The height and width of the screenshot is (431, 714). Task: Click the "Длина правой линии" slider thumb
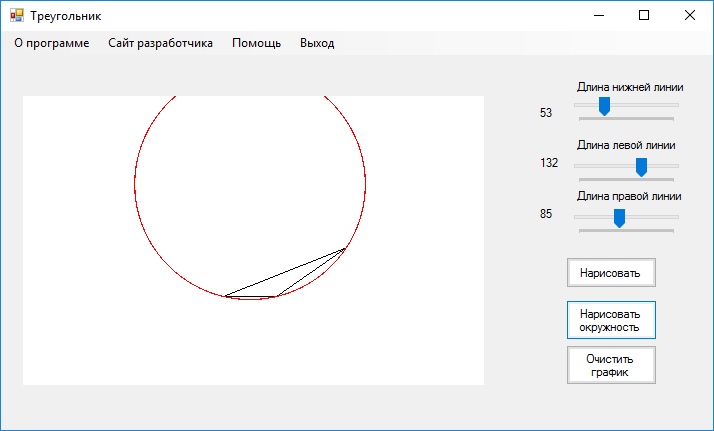(619, 218)
